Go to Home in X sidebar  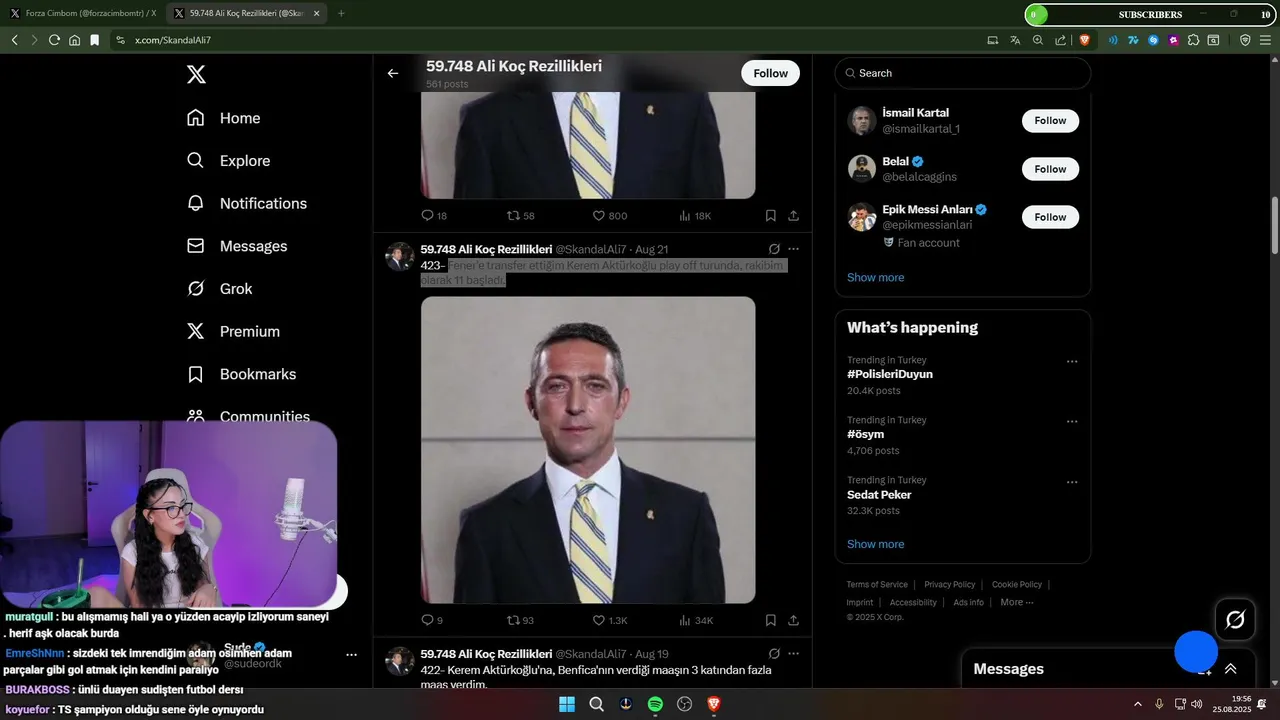click(x=224, y=118)
